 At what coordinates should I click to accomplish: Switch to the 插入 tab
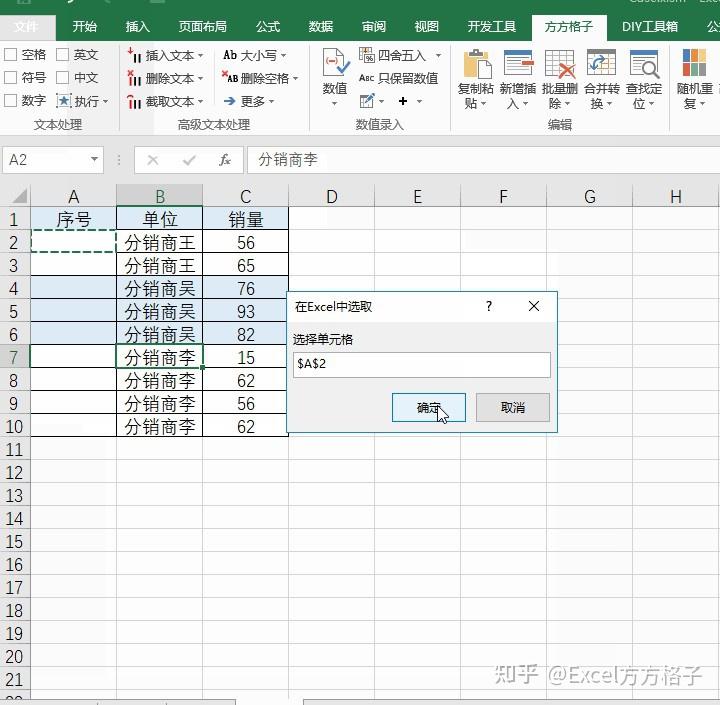[x=137, y=27]
